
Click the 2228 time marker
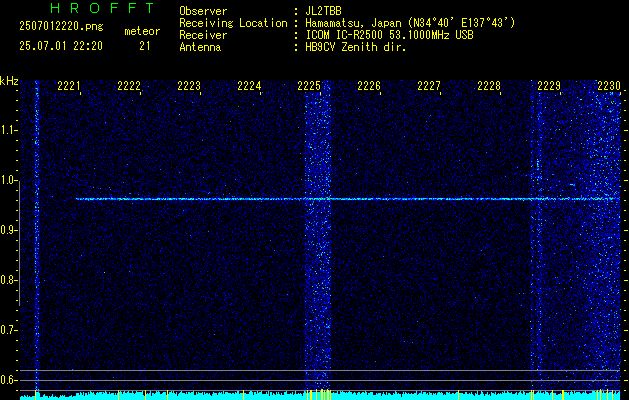(489, 85)
